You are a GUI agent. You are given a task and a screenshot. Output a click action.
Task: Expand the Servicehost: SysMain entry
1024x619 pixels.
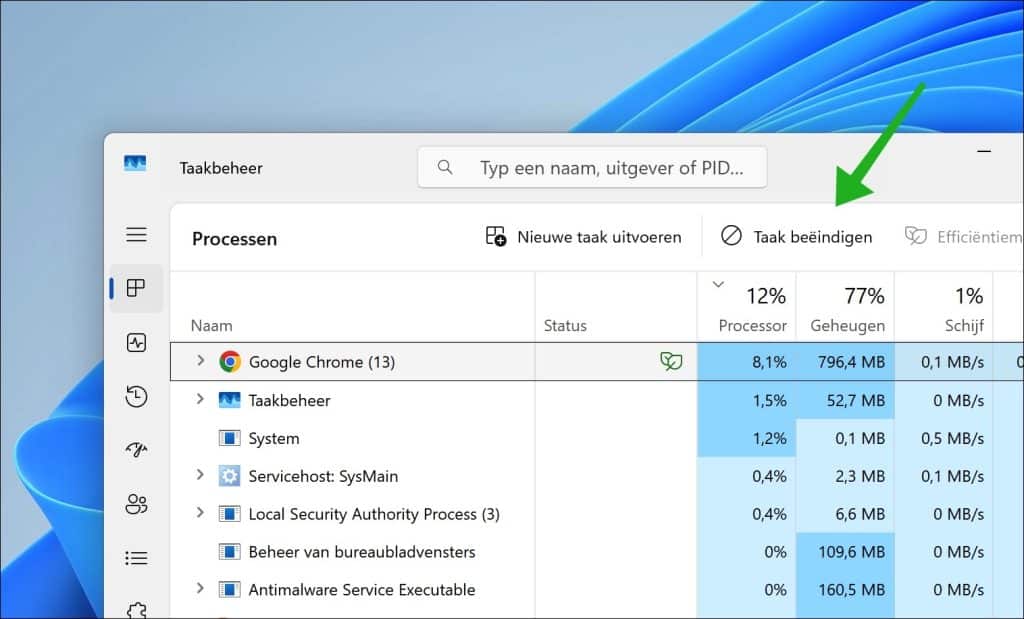tap(199, 476)
